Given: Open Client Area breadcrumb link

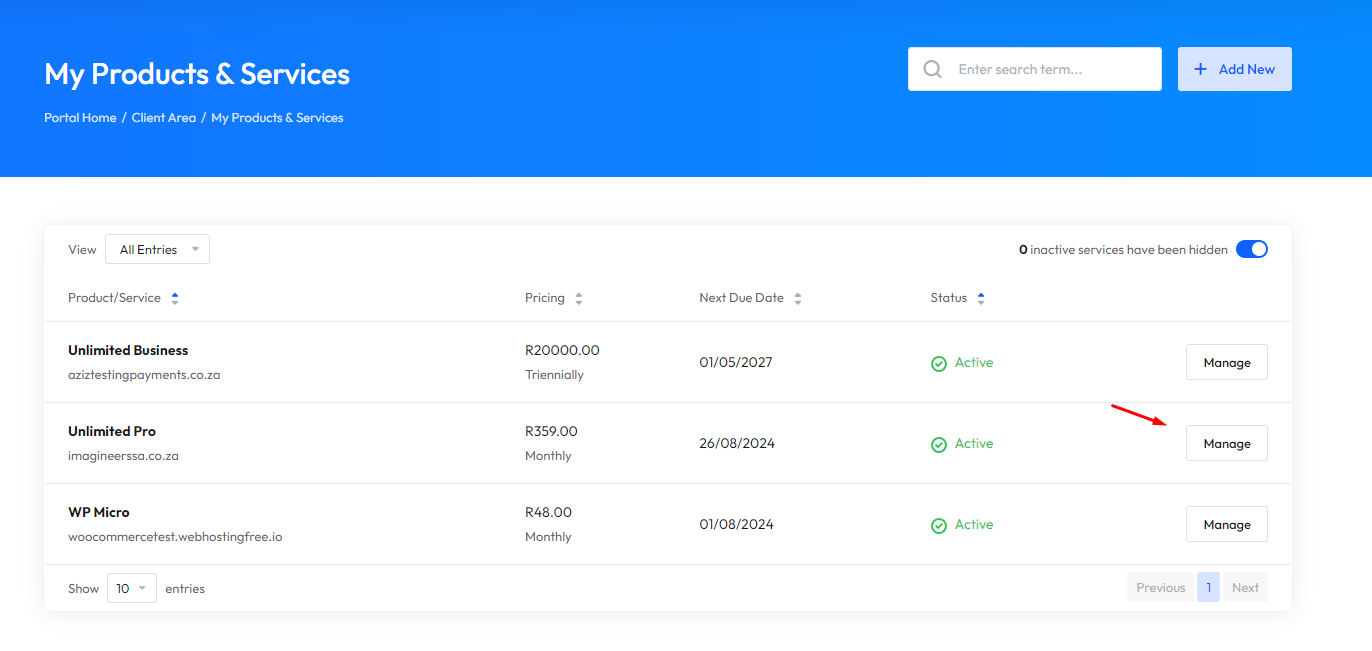Looking at the screenshot, I should coord(164,118).
